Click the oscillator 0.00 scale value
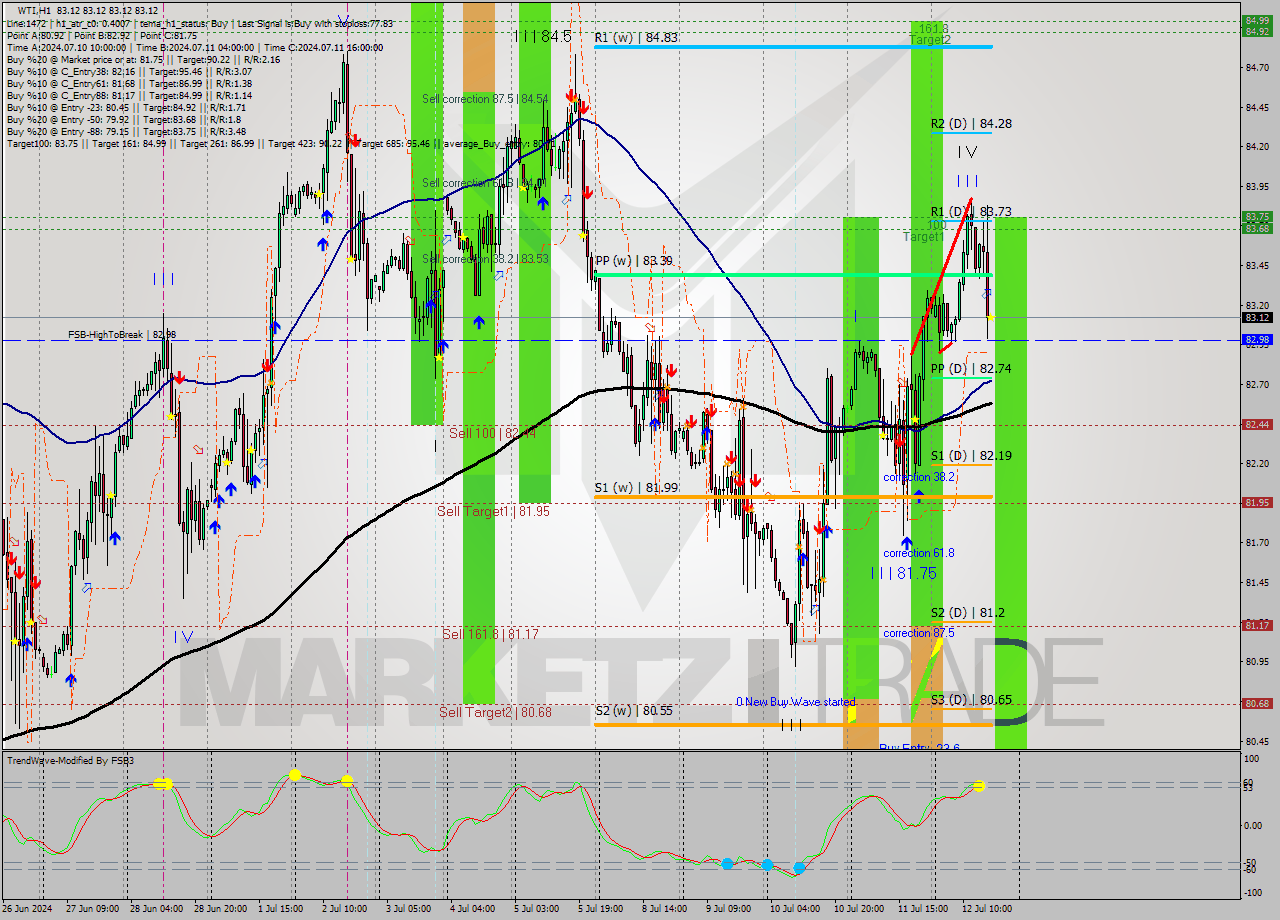The height and width of the screenshot is (920, 1280). pyautogui.click(x=1254, y=826)
